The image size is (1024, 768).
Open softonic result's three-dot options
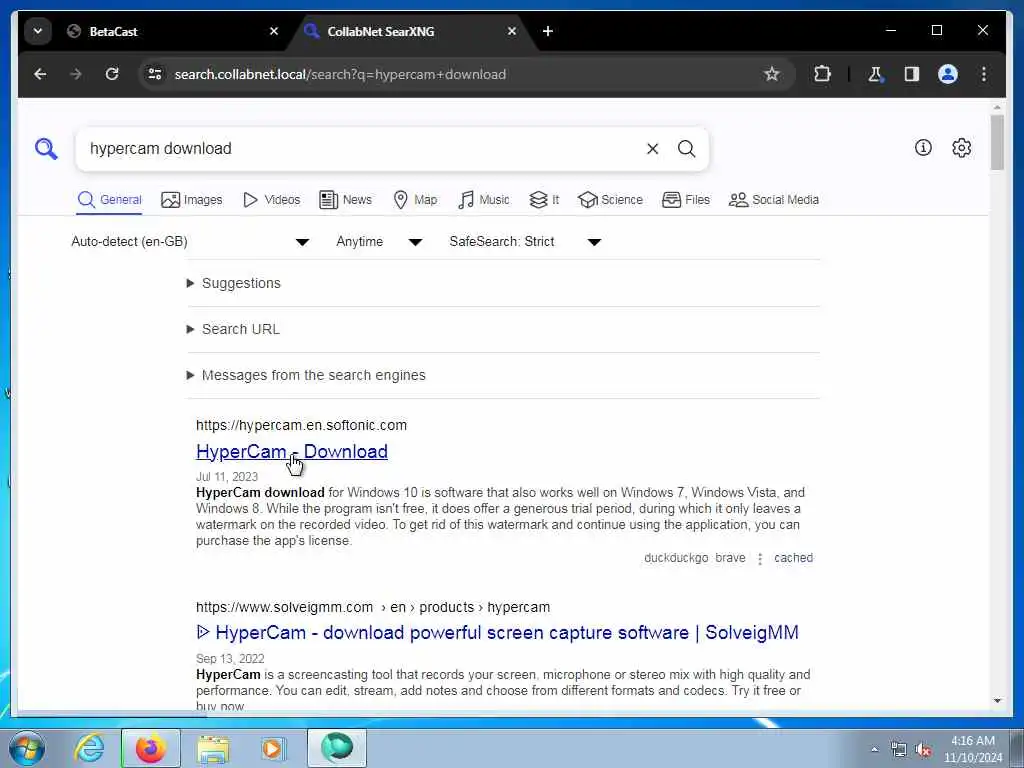[x=760, y=559]
